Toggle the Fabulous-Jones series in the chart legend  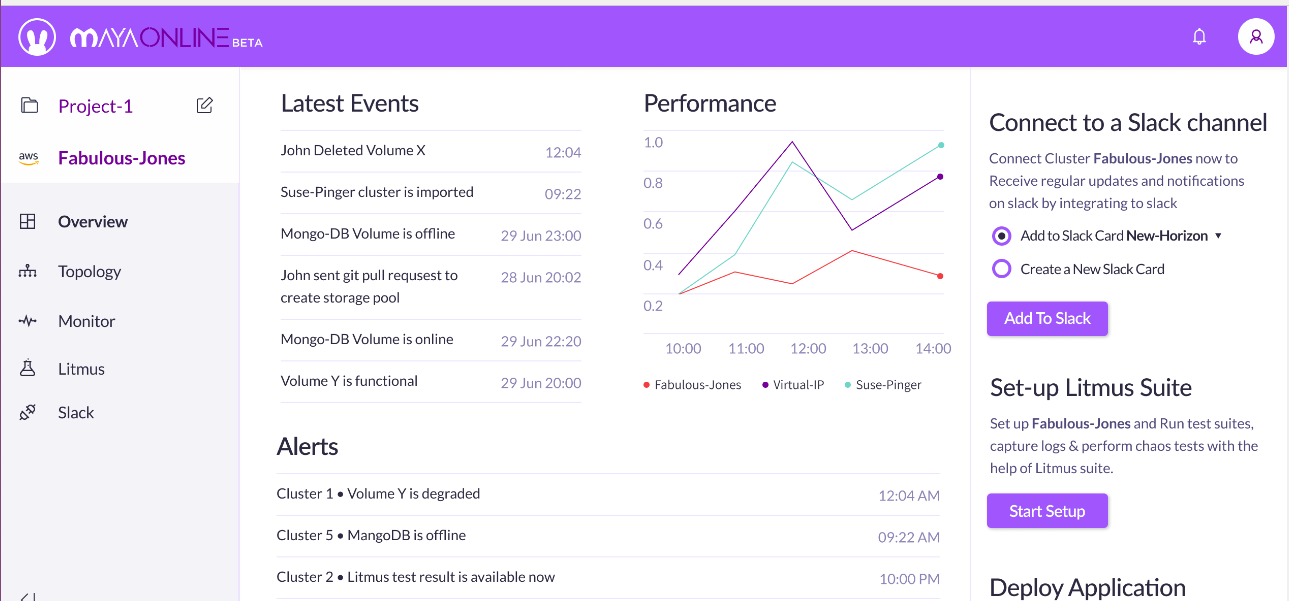click(x=692, y=385)
